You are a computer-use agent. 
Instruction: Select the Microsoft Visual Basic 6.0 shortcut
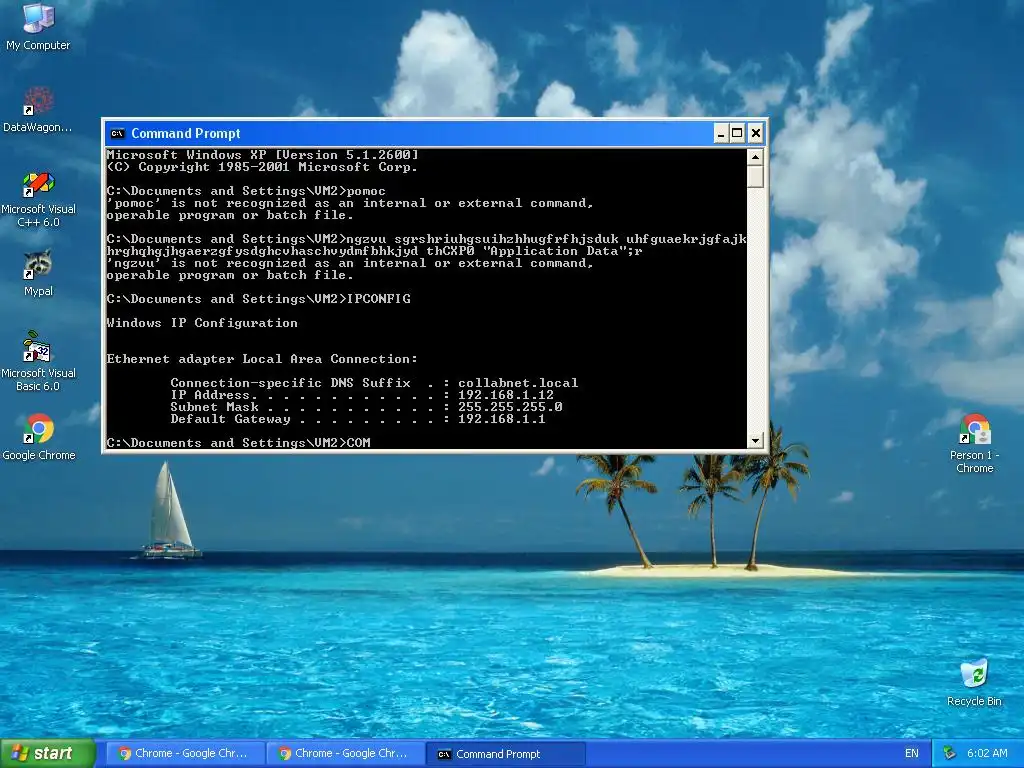click(x=38, y=361)
